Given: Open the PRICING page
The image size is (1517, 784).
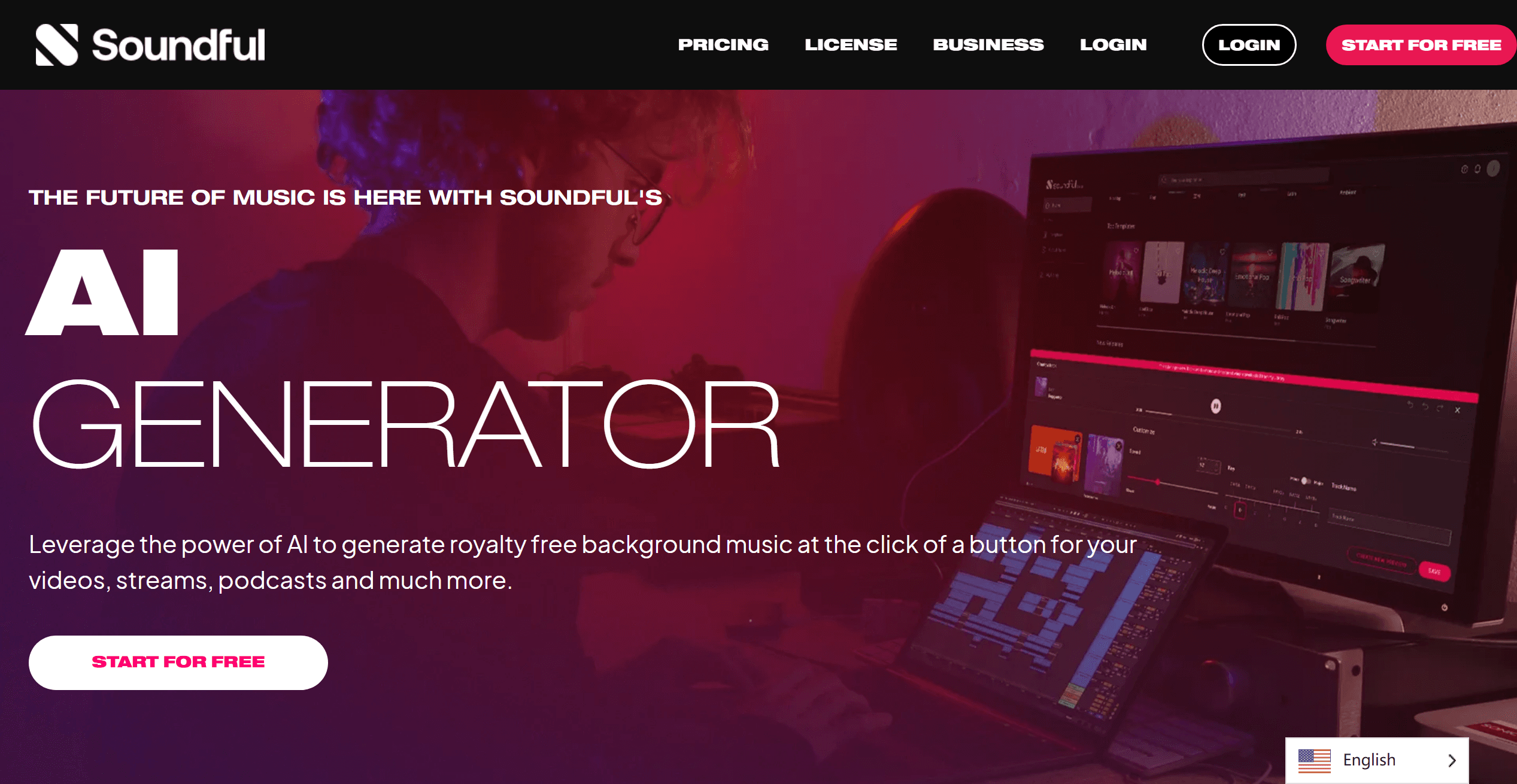Looking at the screenshot, I should (723, 45).
